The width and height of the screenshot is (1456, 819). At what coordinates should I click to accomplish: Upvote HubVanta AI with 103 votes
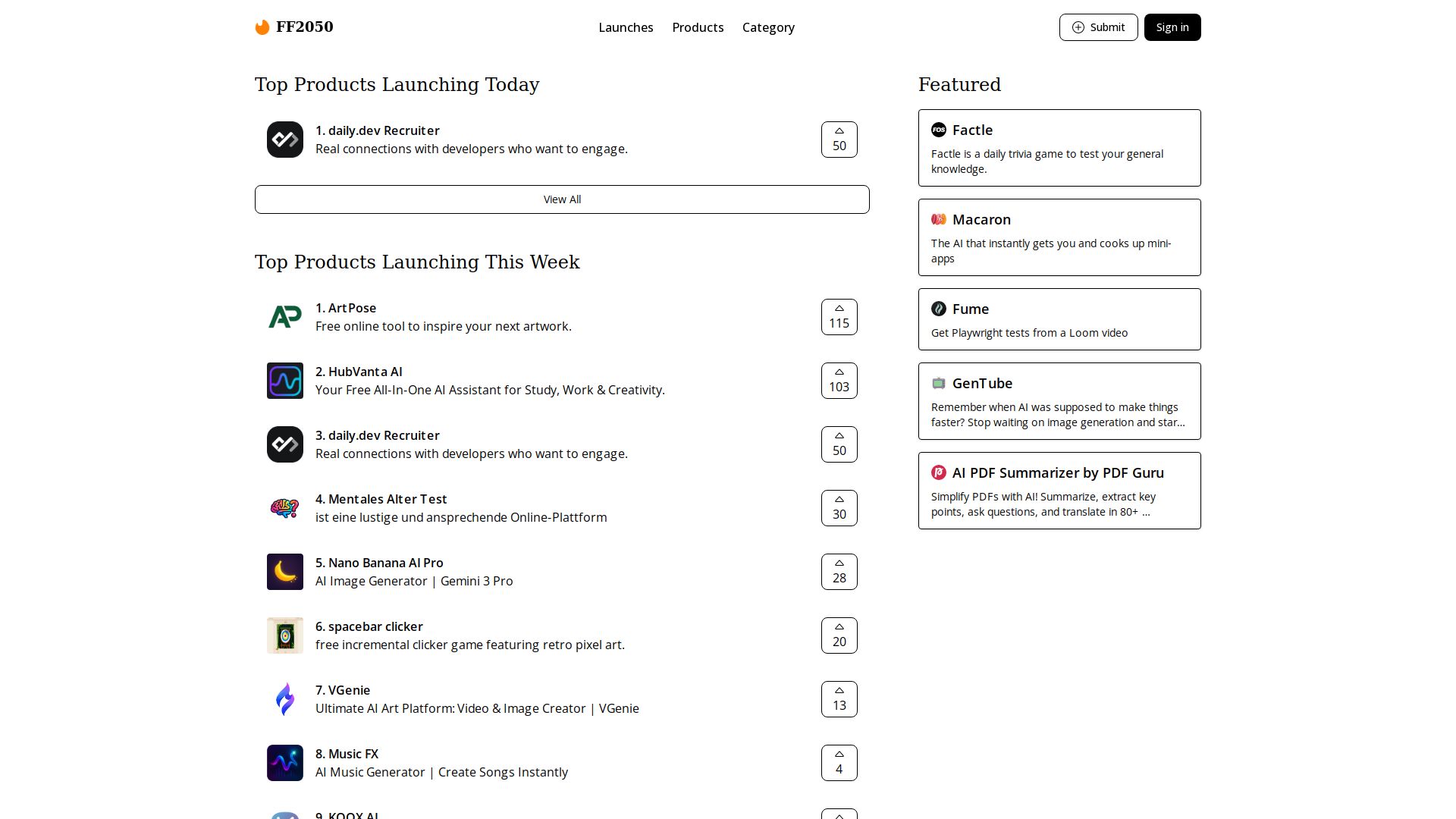tap(839, 381)
